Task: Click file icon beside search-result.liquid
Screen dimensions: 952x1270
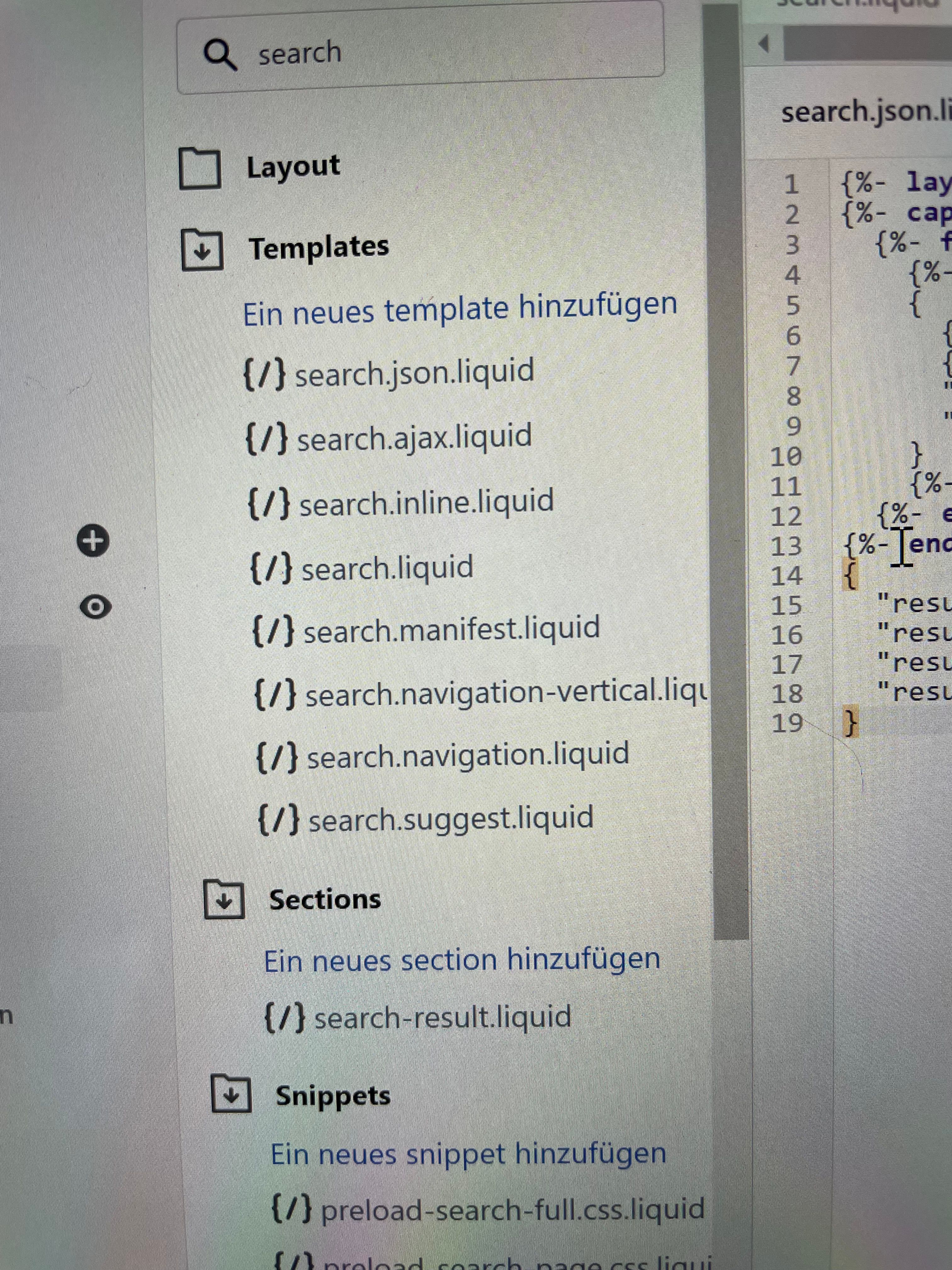Action: (285, 1017)
